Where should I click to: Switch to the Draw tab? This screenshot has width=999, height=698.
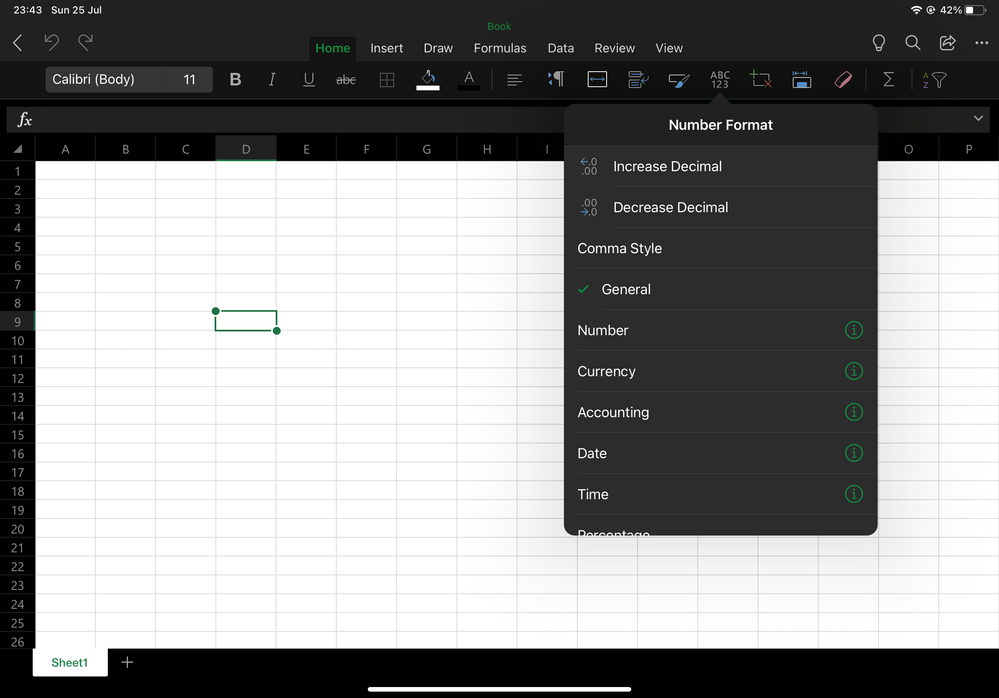click(438, 48)
